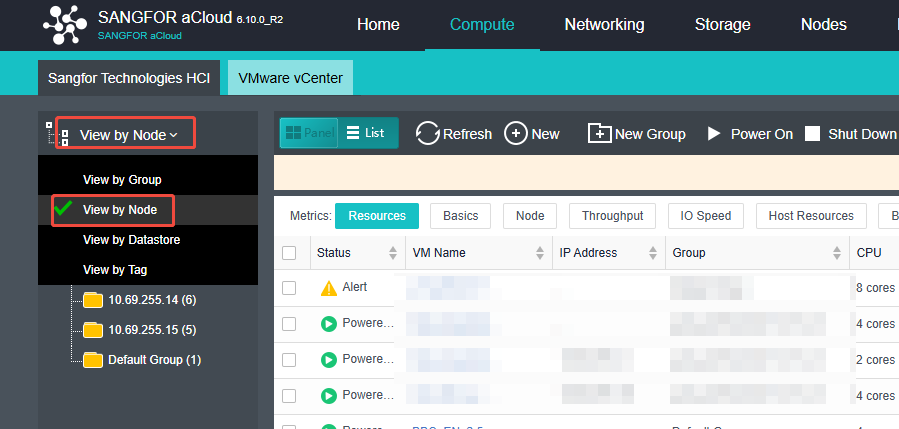Click the Power On play triangle icon
The width and height of the screenshot is (899, 429).
pos(714,134)
